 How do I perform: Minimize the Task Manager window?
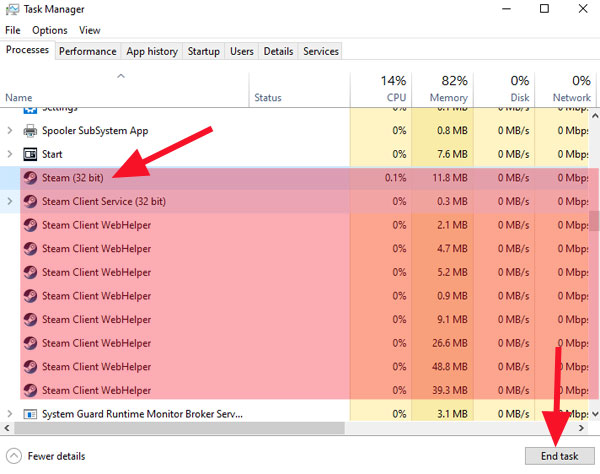[506, 8]
